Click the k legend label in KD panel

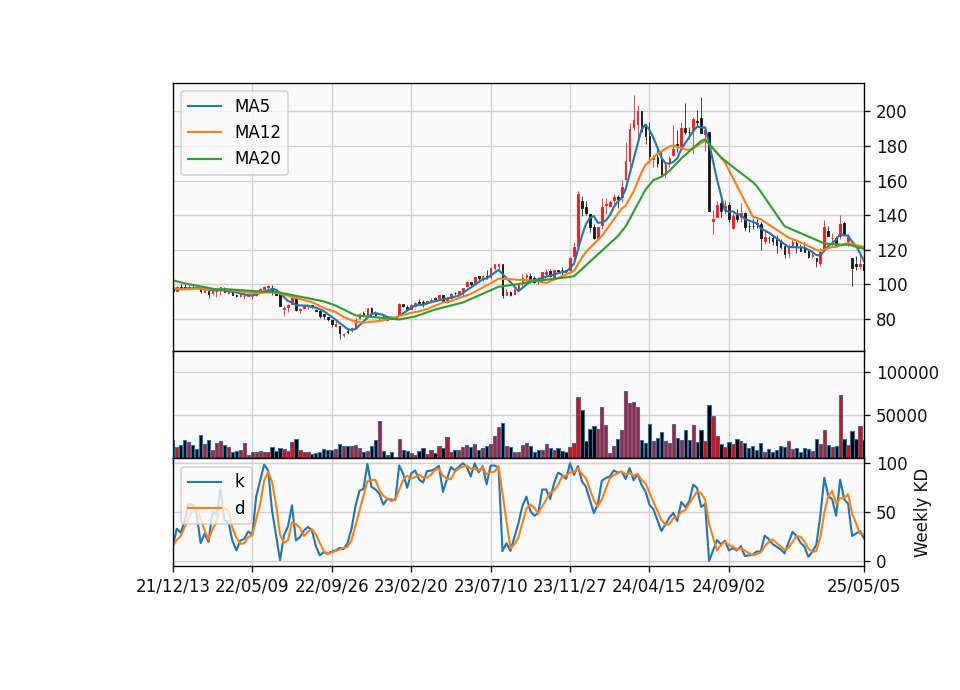tap(239, 481)
